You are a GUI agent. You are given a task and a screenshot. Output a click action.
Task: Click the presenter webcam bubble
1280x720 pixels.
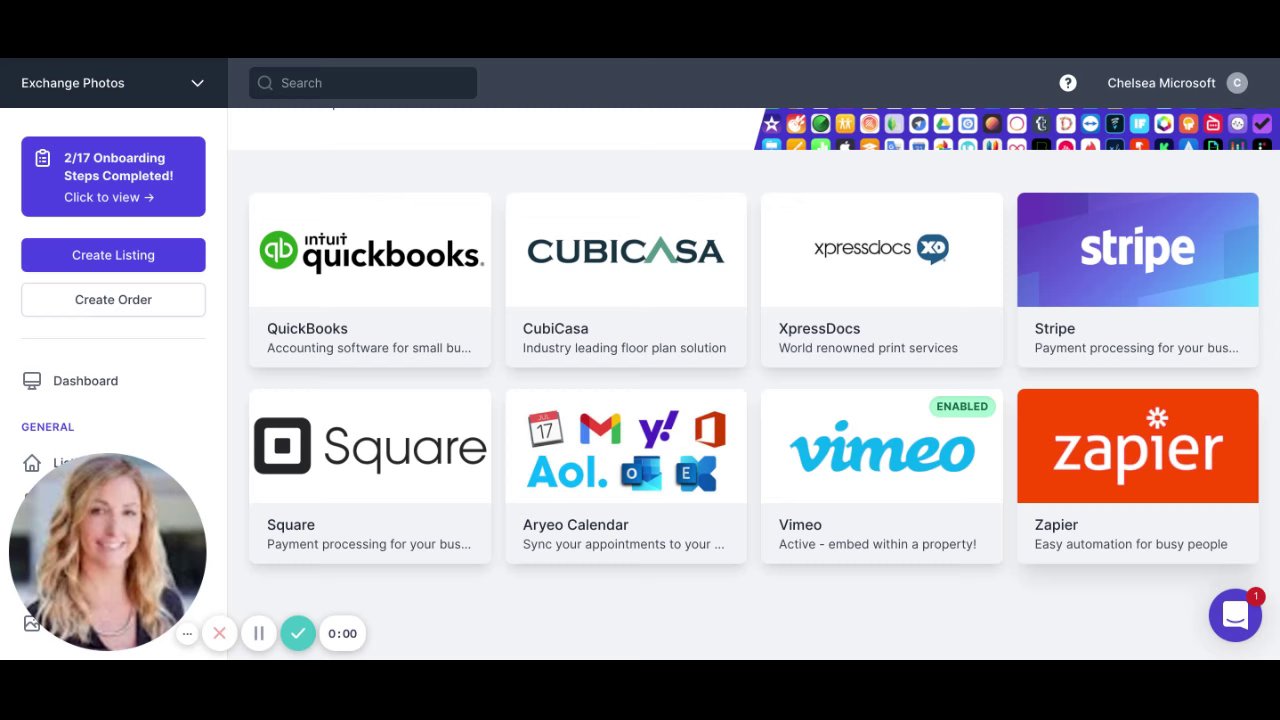pos(107,552)
